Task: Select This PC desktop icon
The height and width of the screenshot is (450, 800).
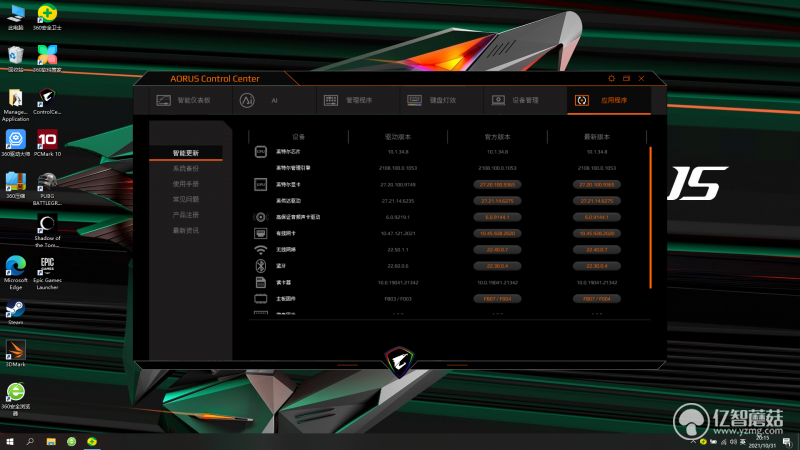Action: [x=16, y=17]
